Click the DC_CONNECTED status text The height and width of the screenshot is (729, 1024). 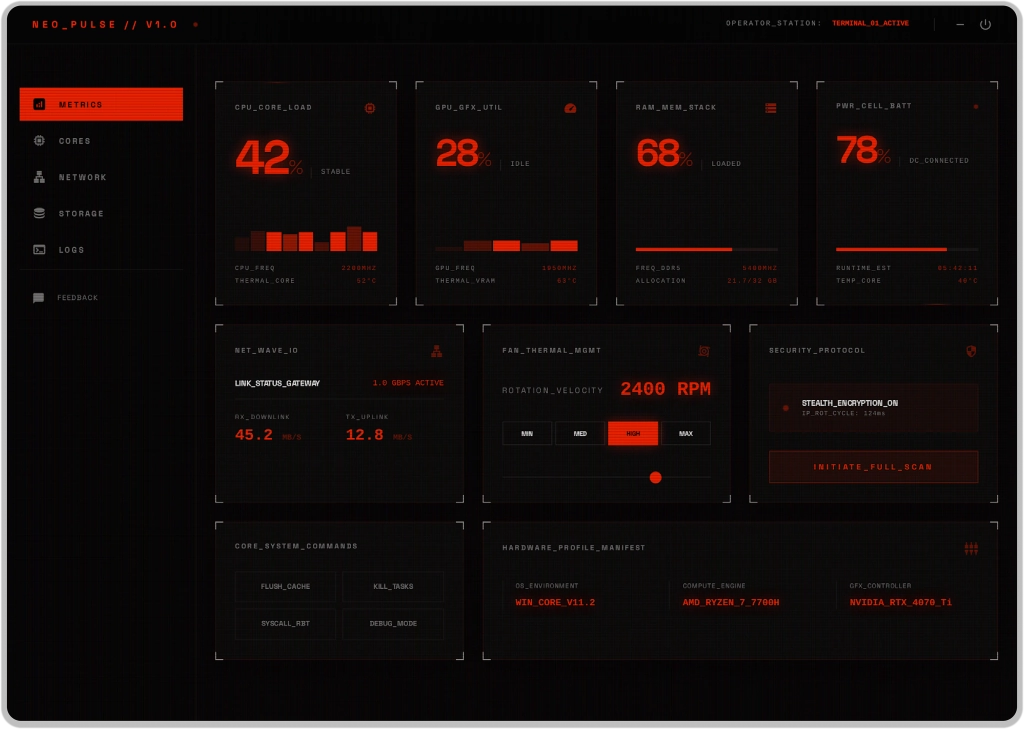pos(939,161)
